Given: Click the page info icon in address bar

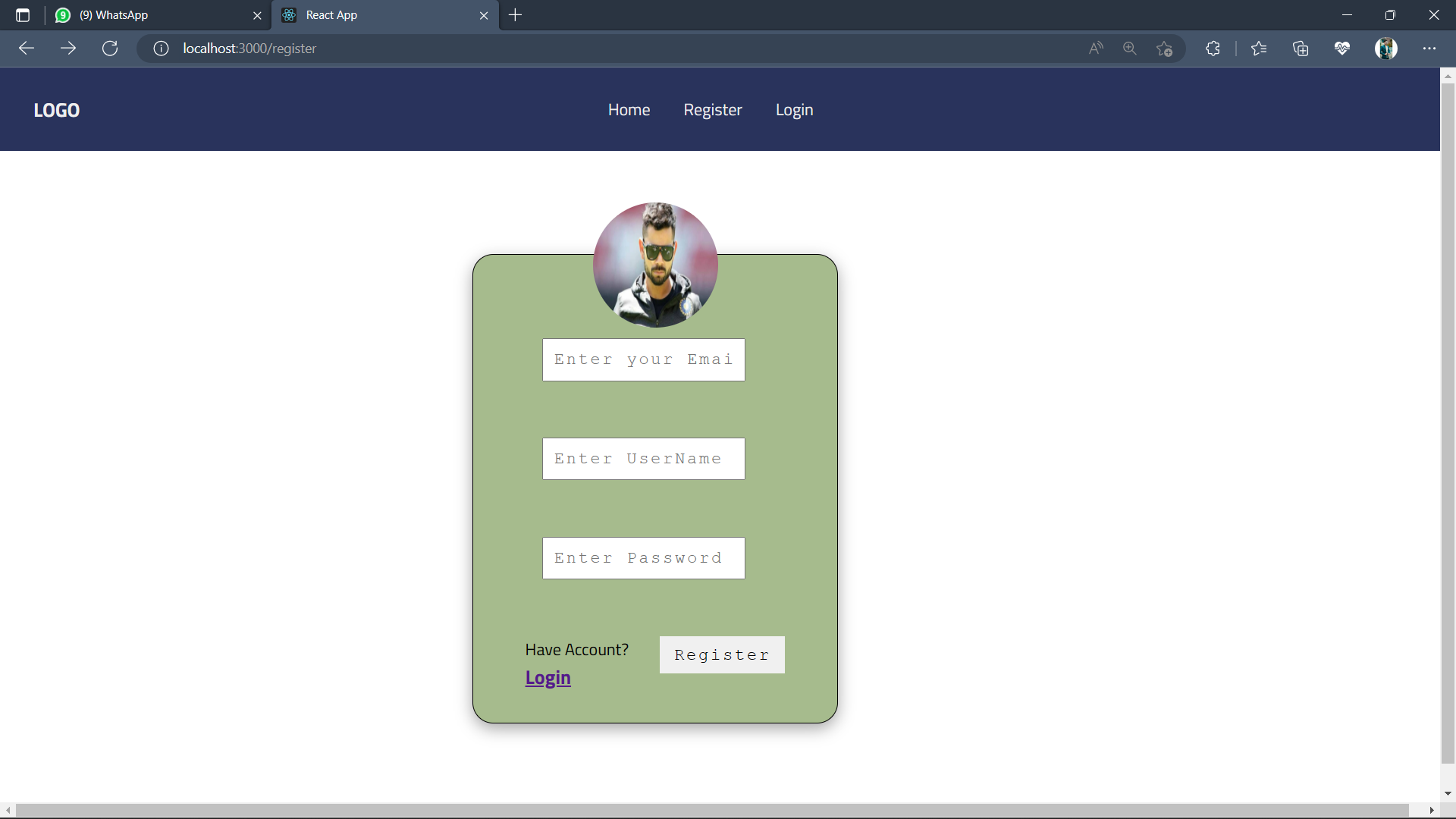Looking at the screenshot, I should point(160,48).
